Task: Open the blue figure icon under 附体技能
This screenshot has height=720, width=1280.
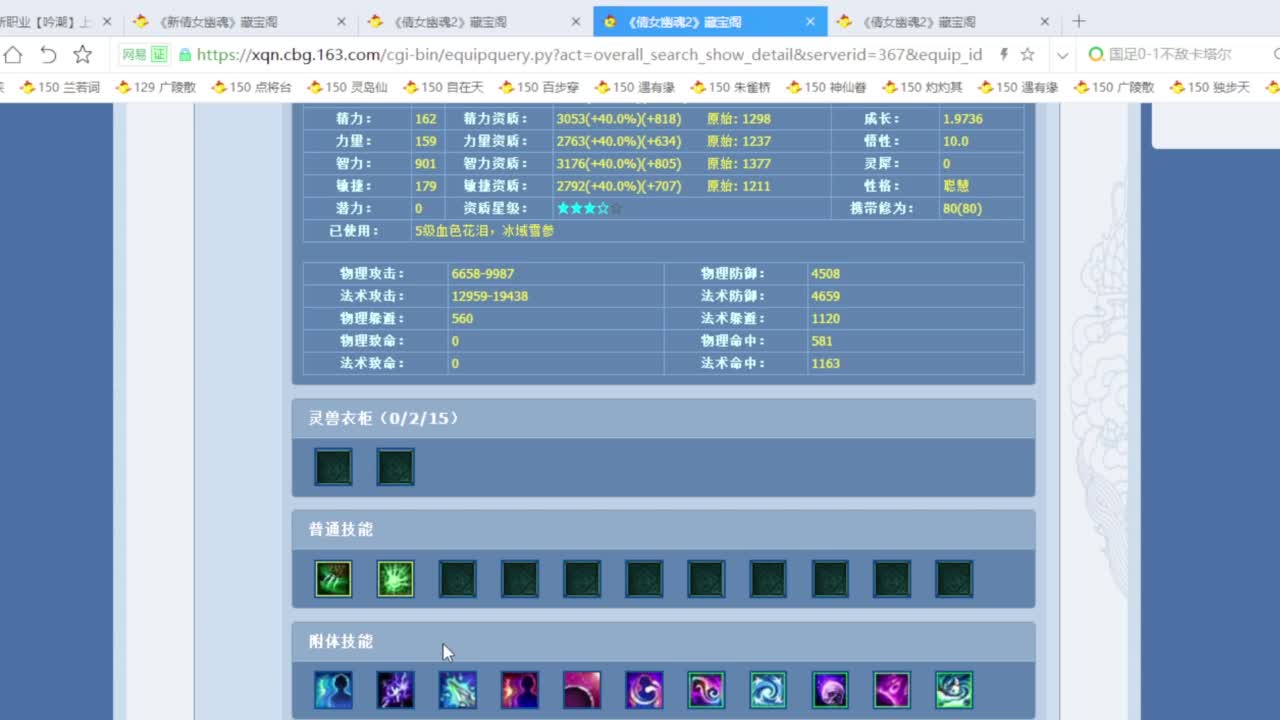Action: pos(333,689)
